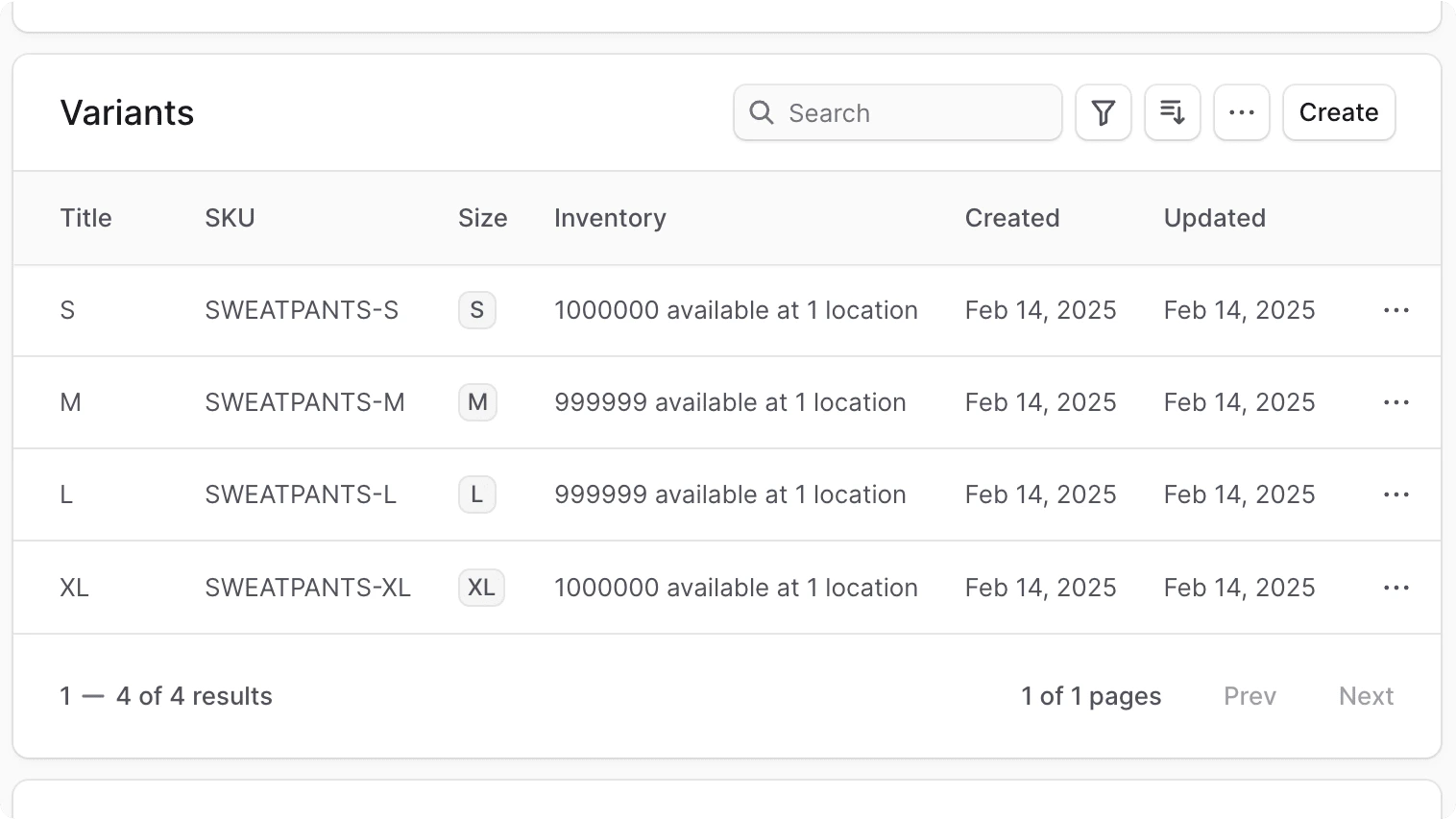Open the row actions menu for SWEATPANTS-L
1456x819 pixels.
(1395, 494)
